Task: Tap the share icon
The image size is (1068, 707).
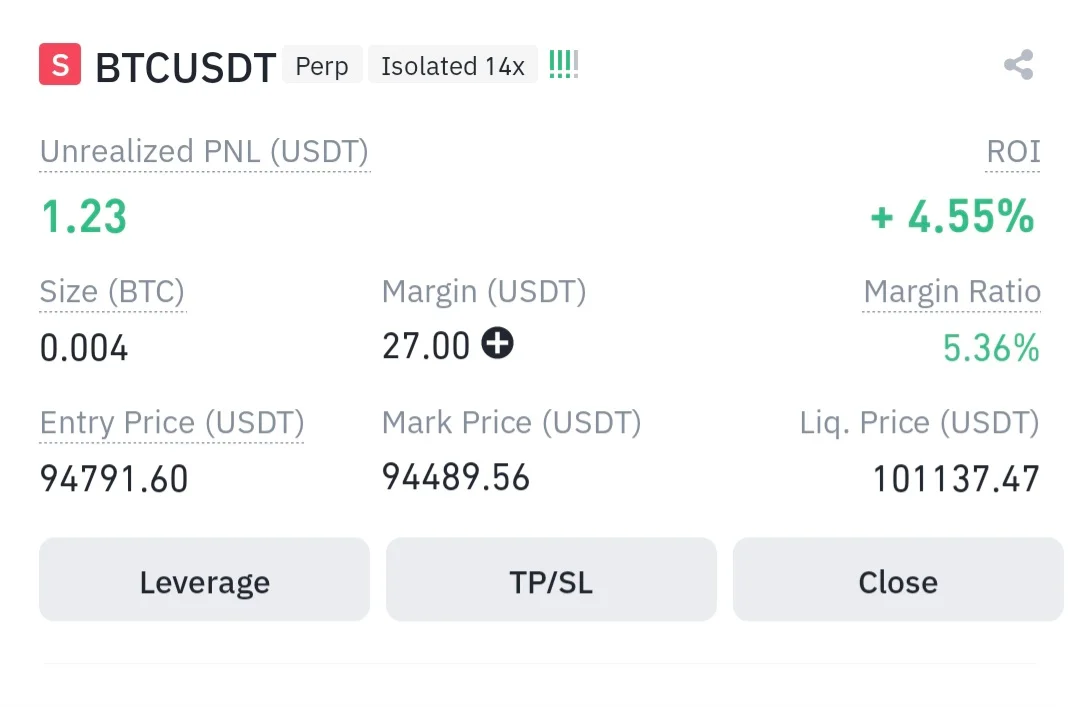Action: click(1018, 66)
